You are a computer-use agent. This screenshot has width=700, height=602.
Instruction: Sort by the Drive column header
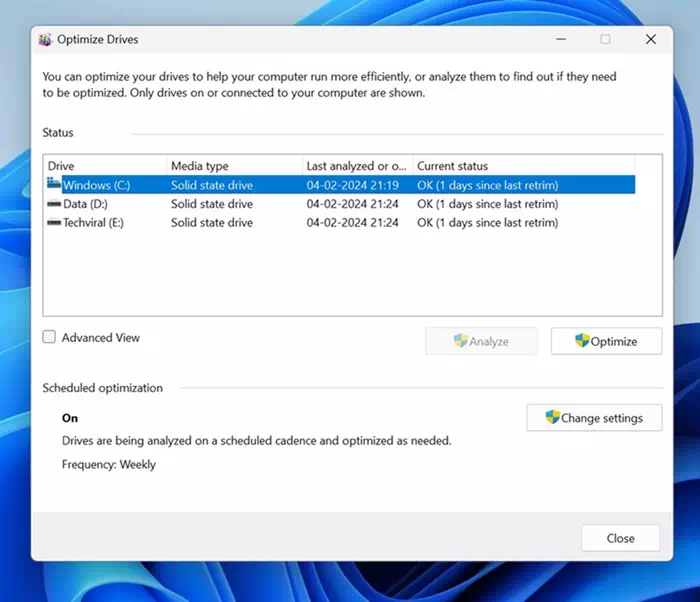[x=105, y=166]
